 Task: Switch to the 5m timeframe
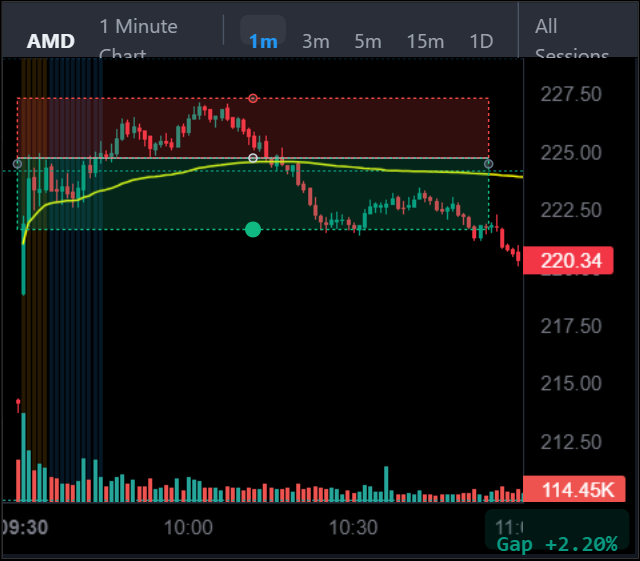[x=368, y=41]
